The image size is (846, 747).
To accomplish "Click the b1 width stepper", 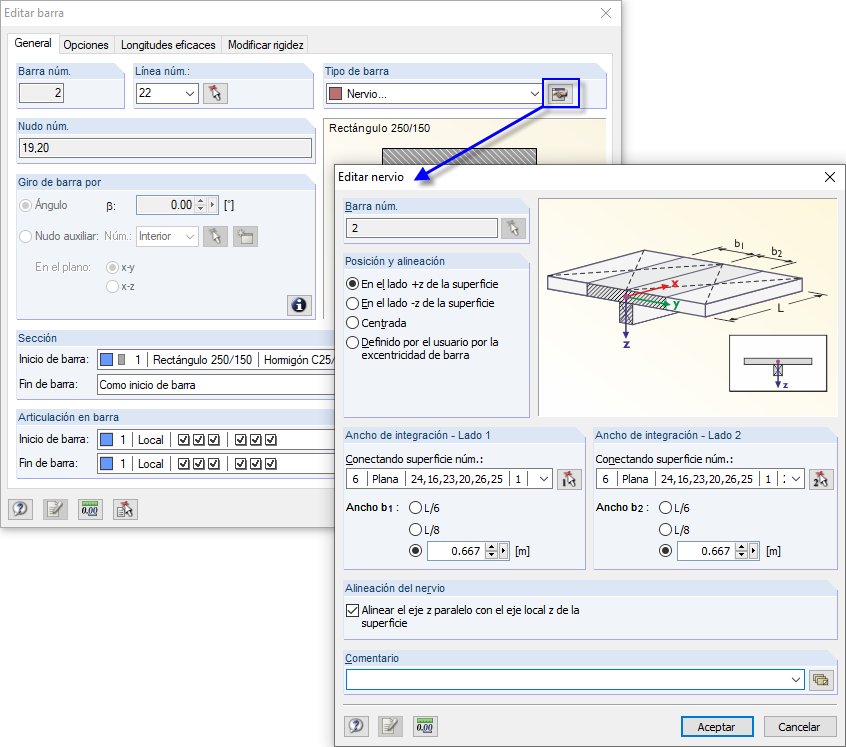I will point(491,551).
